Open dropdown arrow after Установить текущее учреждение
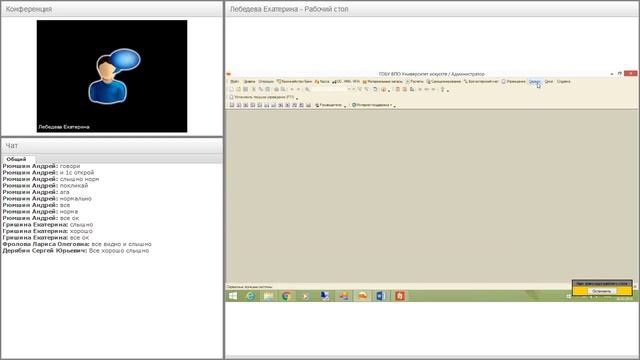 point(297,98)
